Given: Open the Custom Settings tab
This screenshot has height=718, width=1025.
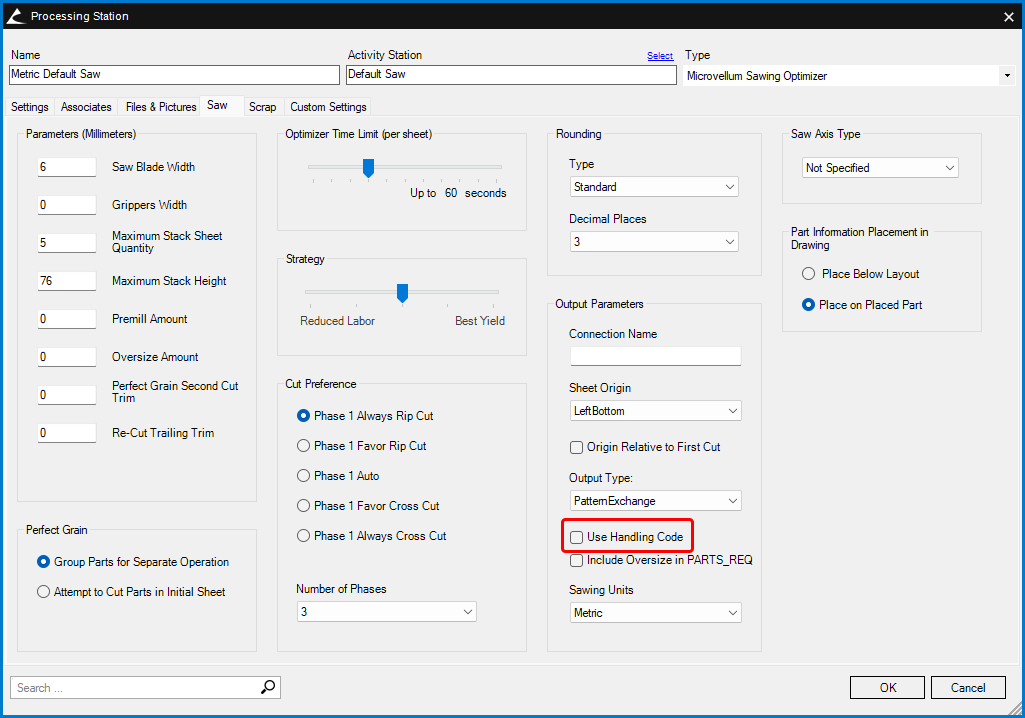Looking at the screenshot, I should pyautogui.click(x=328, y=107).
